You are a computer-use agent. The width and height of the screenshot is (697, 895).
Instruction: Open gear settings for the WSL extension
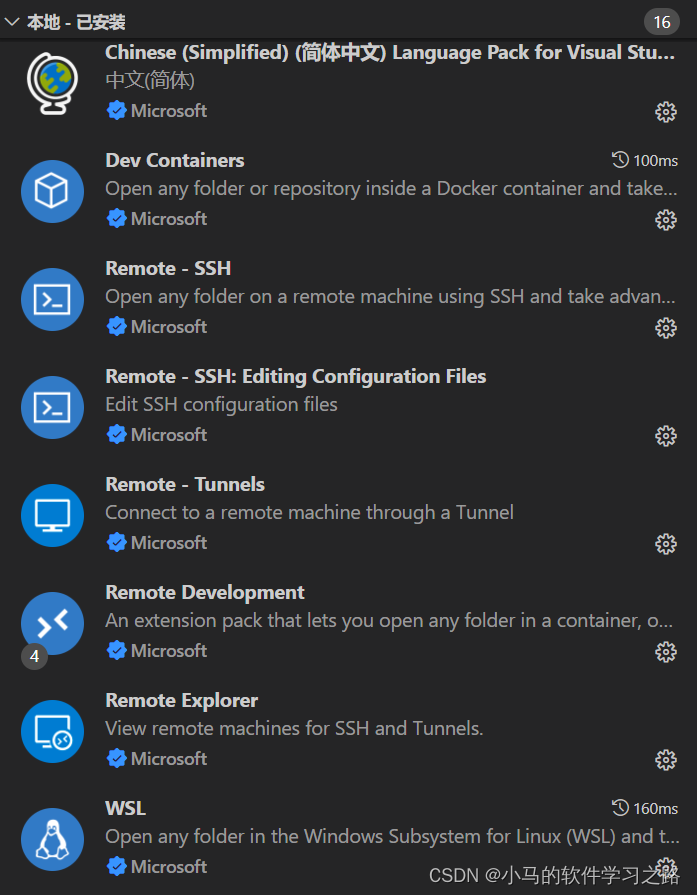pos(666,867)
